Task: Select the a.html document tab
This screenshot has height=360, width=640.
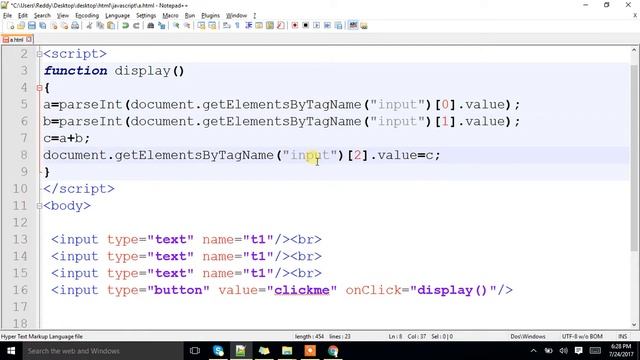Action: pos(16,40)
